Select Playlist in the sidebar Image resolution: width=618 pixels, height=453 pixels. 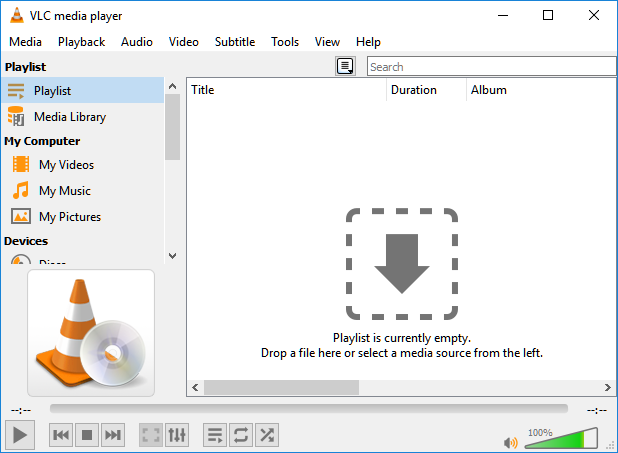pos(82,90)
